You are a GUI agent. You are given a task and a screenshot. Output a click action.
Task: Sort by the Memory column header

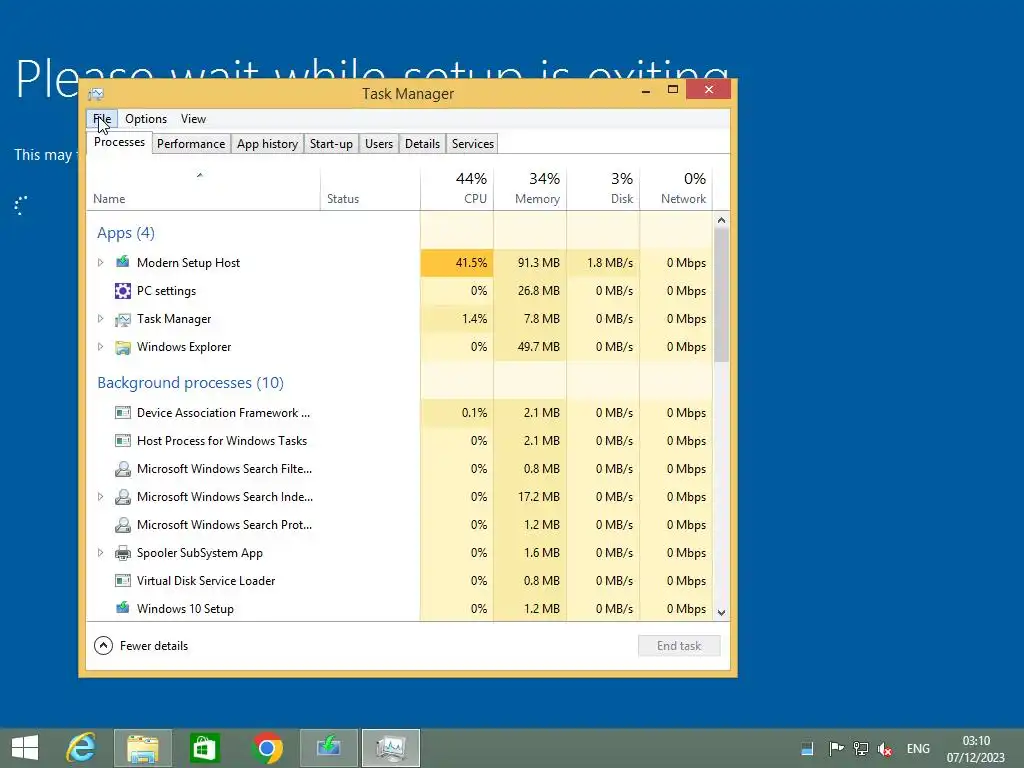[530, 189]
